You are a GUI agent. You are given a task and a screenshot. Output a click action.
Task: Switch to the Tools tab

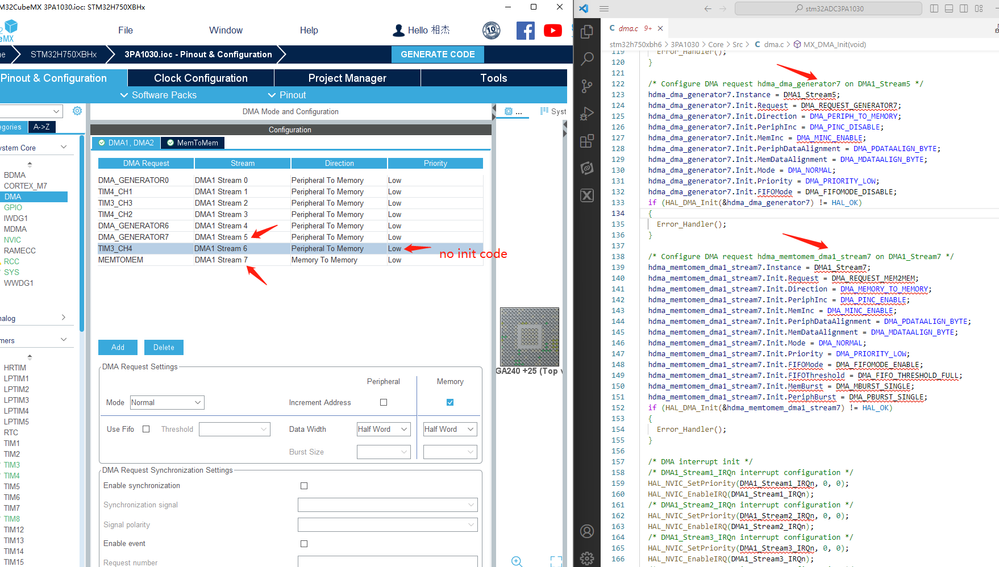click(494, 78)
